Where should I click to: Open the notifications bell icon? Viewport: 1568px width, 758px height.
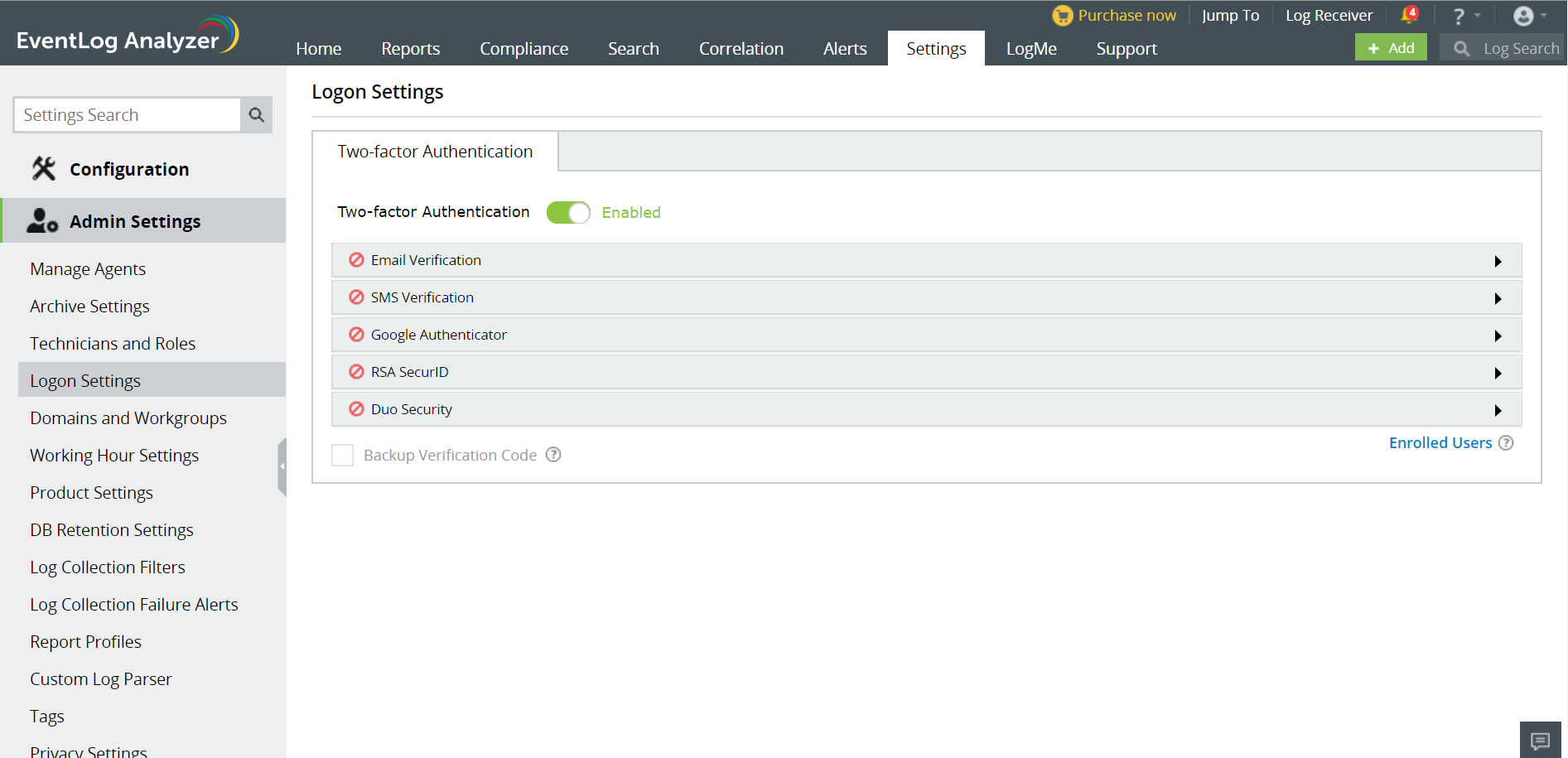click(1409, 15)
